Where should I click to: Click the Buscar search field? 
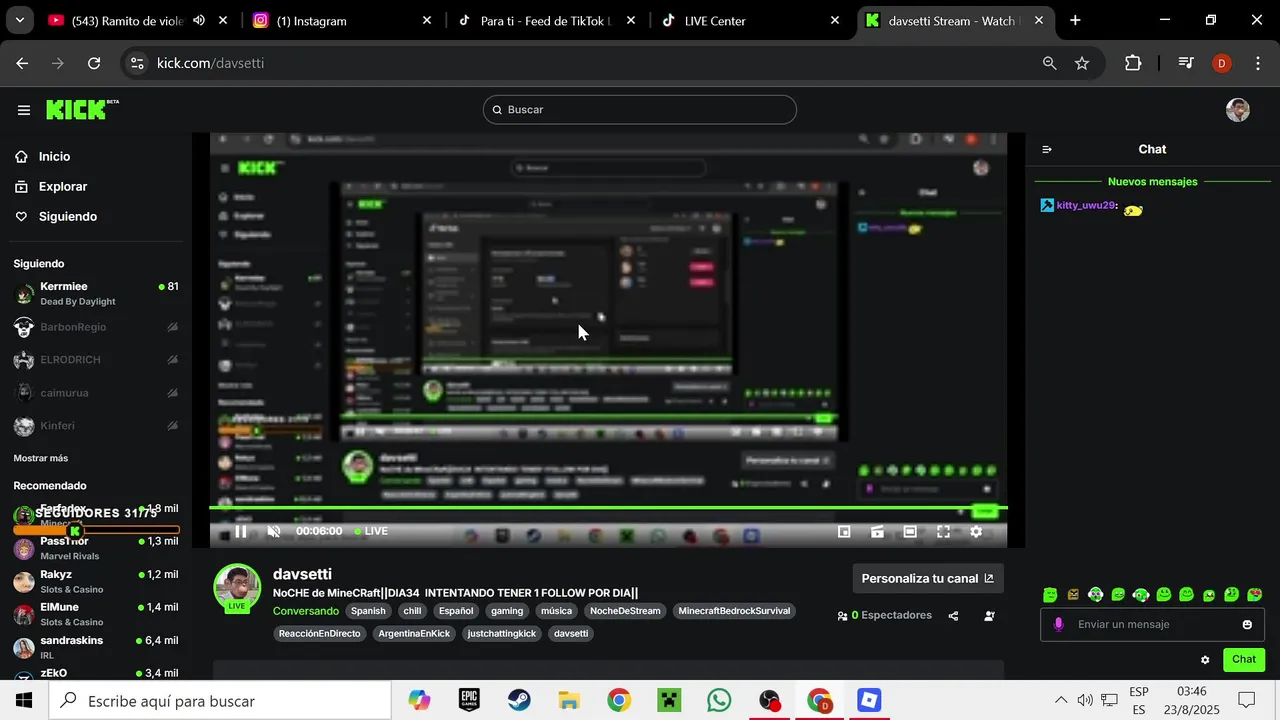(640, 110)
